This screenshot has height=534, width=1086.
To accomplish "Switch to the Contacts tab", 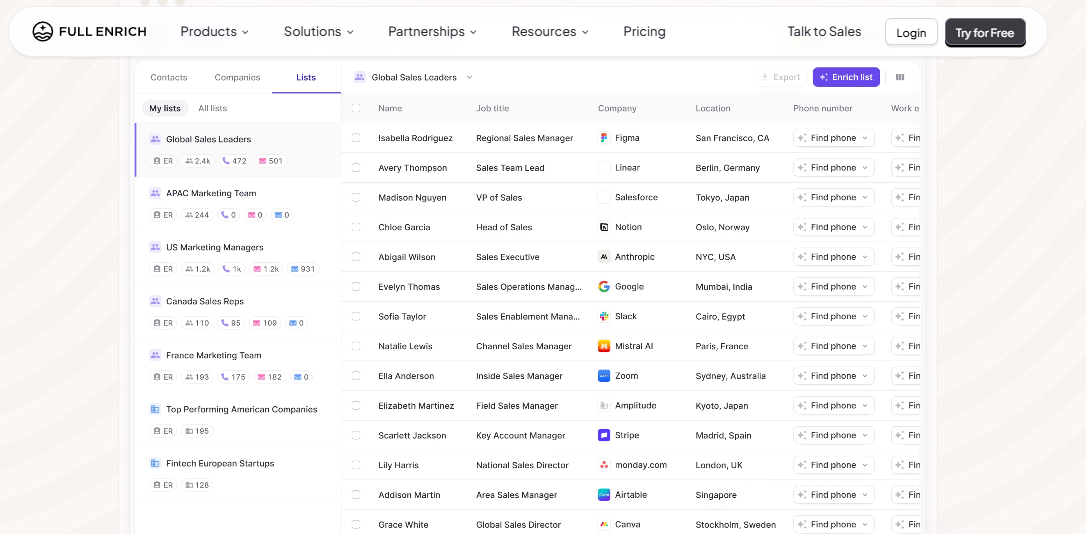I will point(169,77).
